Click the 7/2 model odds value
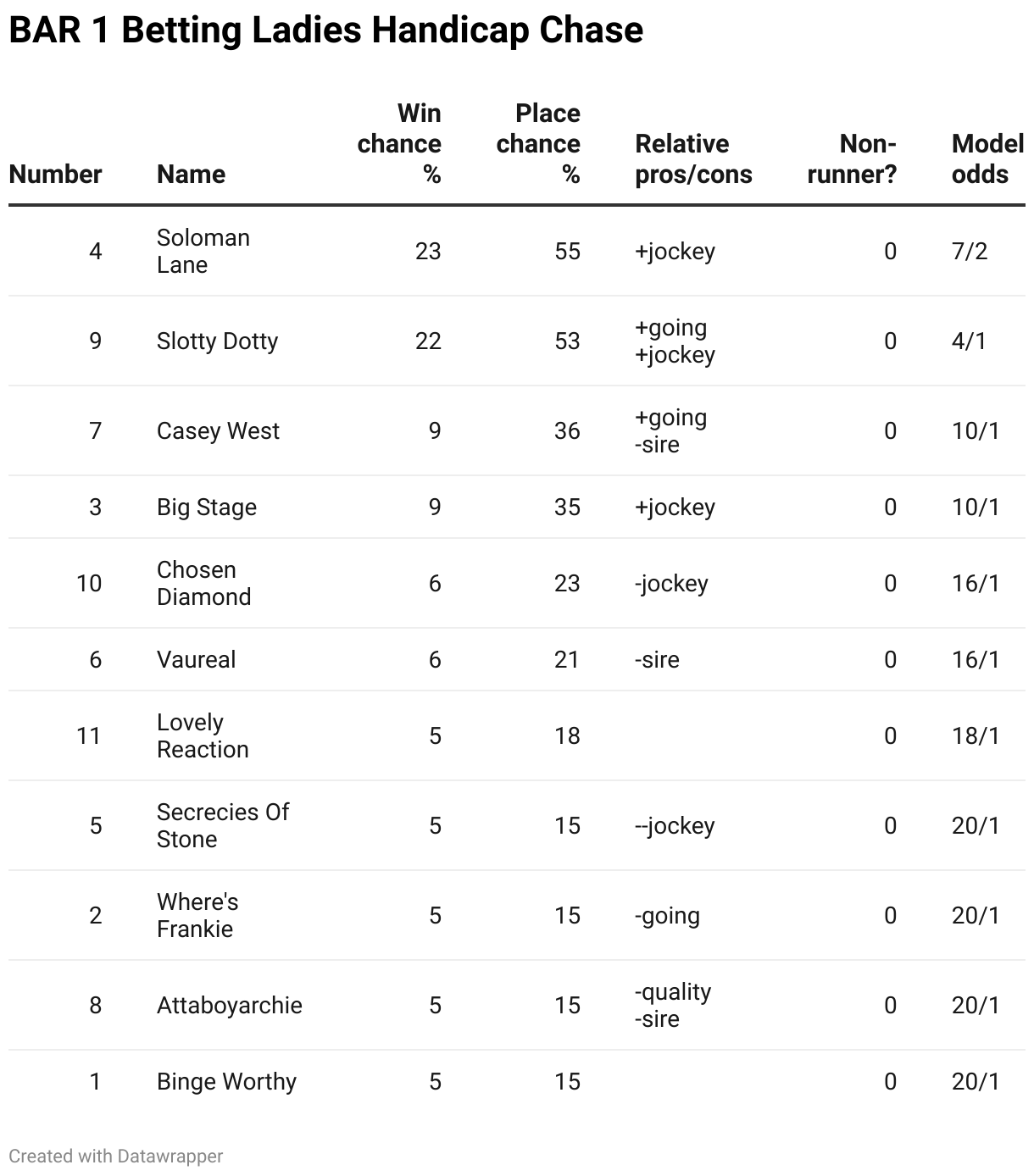The width and height of the screenshot is (1034, 1176). tap(970, 251)
